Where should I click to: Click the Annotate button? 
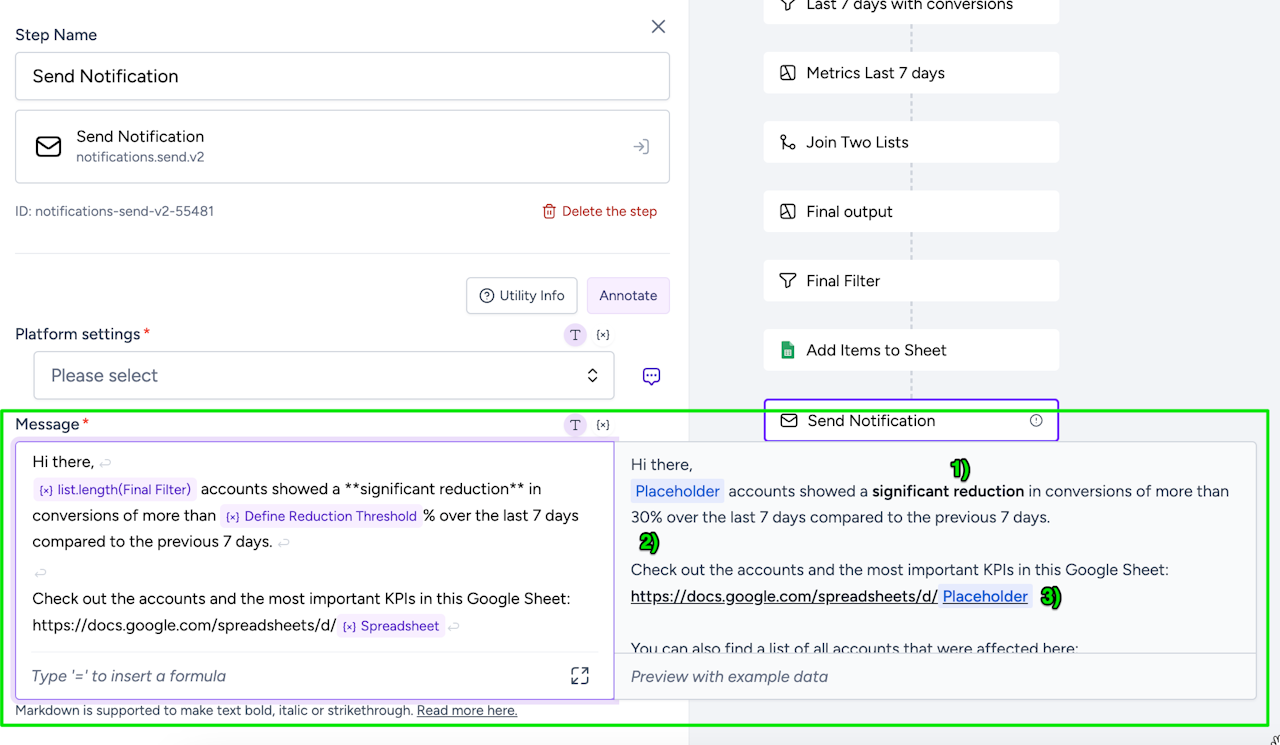click(628, 296)
